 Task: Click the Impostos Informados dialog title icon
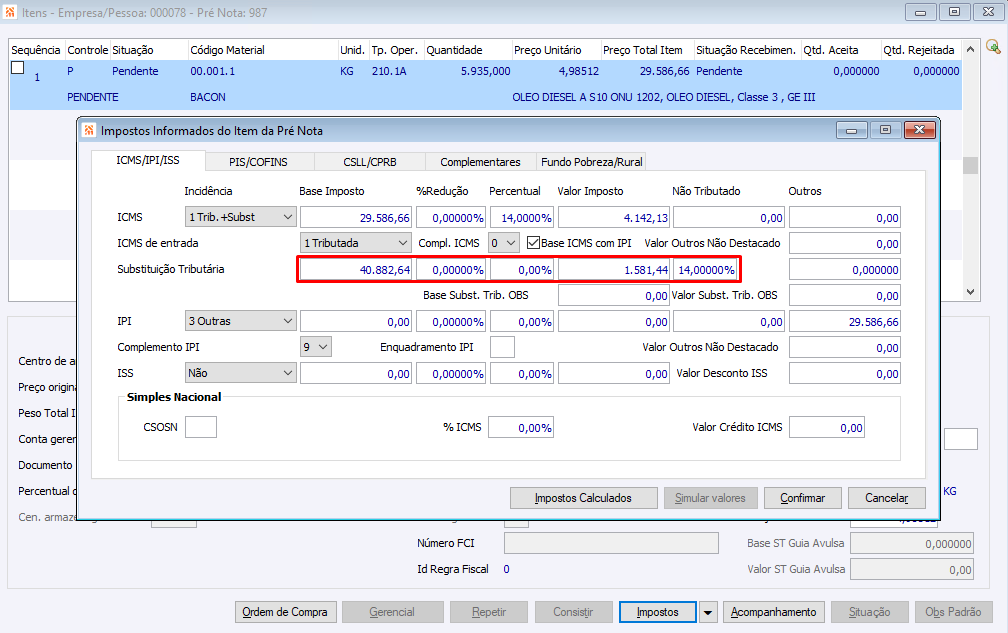[x=89, y=130]
